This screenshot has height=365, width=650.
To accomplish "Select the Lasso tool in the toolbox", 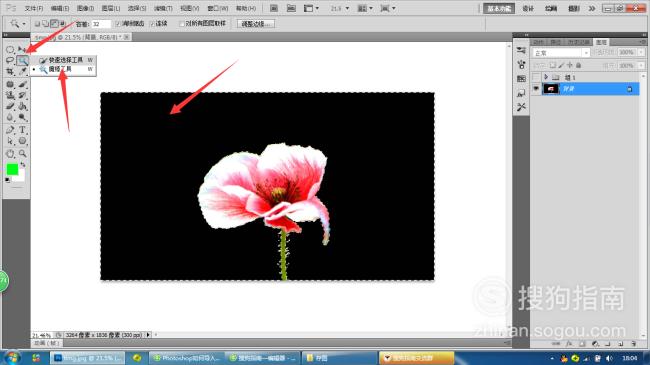I will coord(10,61).
